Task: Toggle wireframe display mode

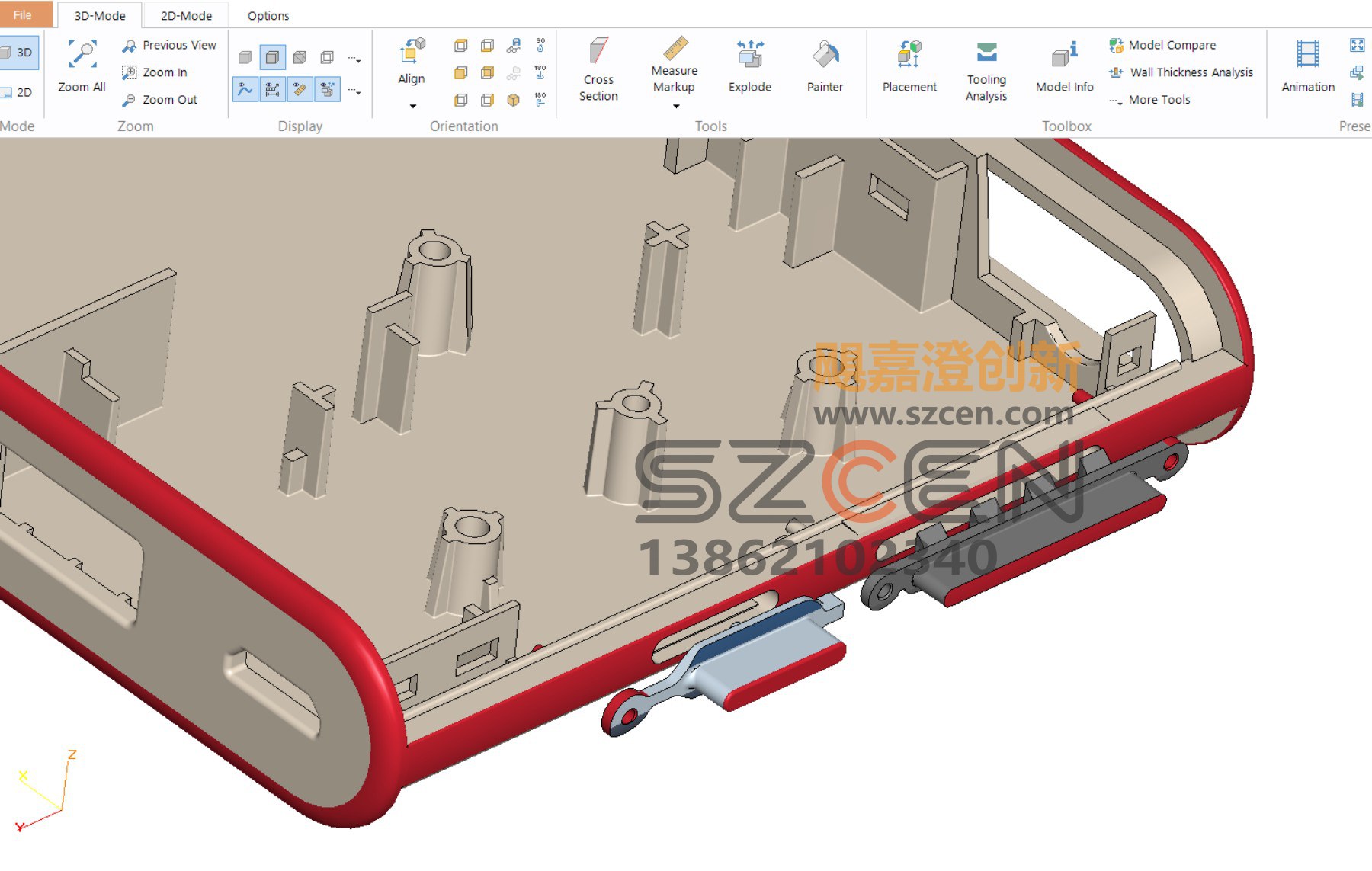Action: point(327,57)
